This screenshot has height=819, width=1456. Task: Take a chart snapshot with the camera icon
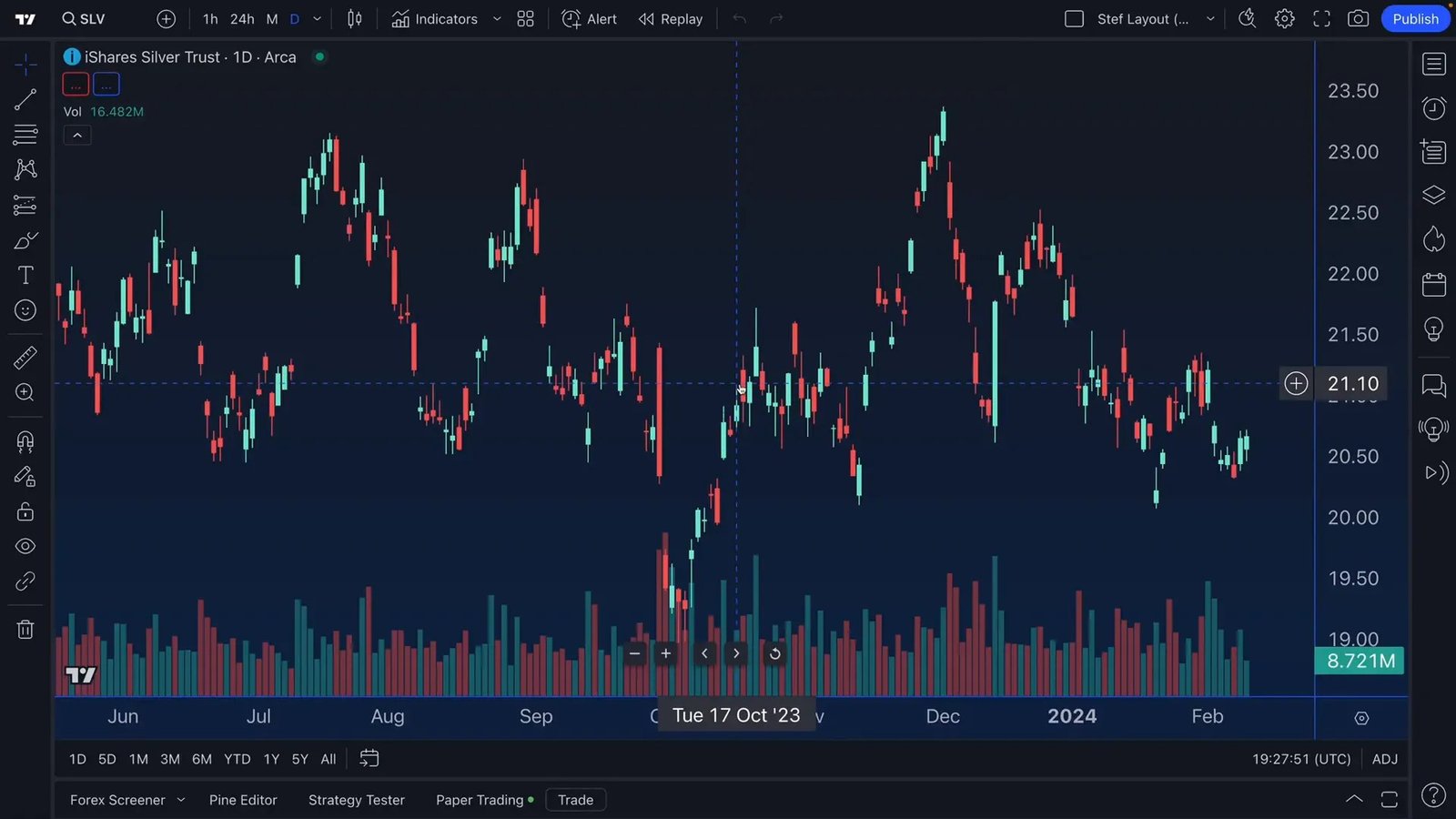pos(1358,19)
